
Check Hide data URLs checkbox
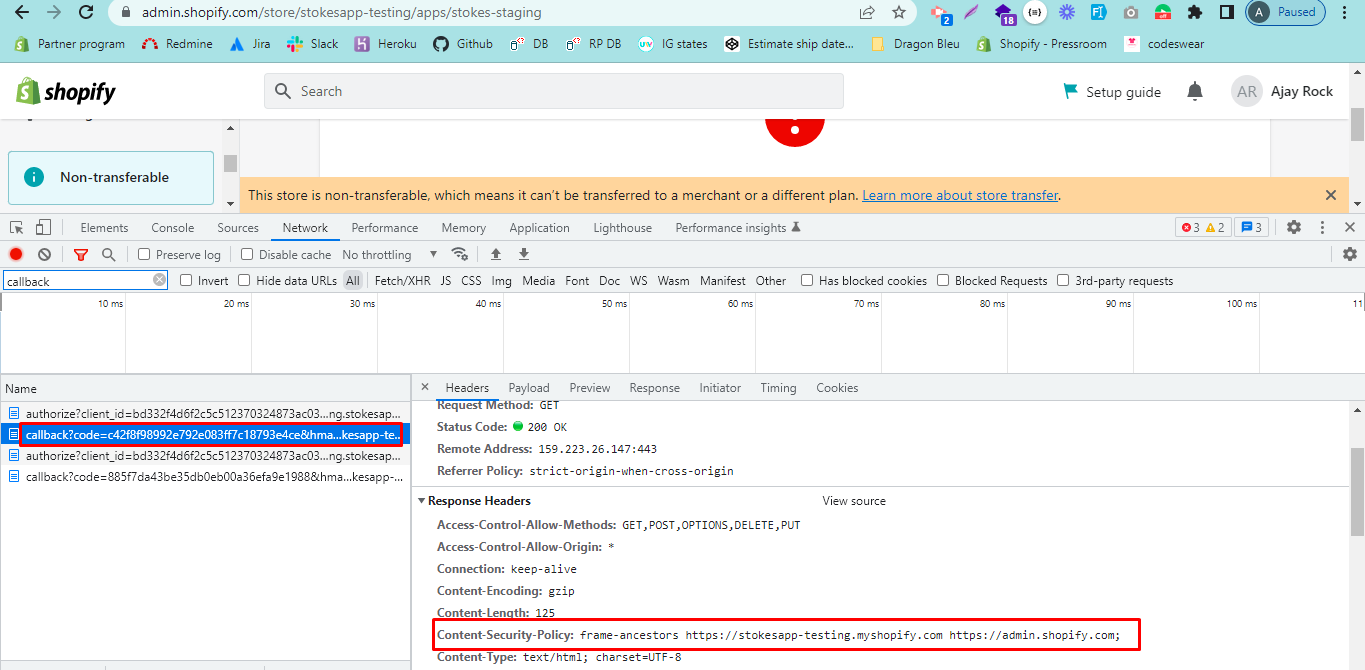[x=244, y=281]
